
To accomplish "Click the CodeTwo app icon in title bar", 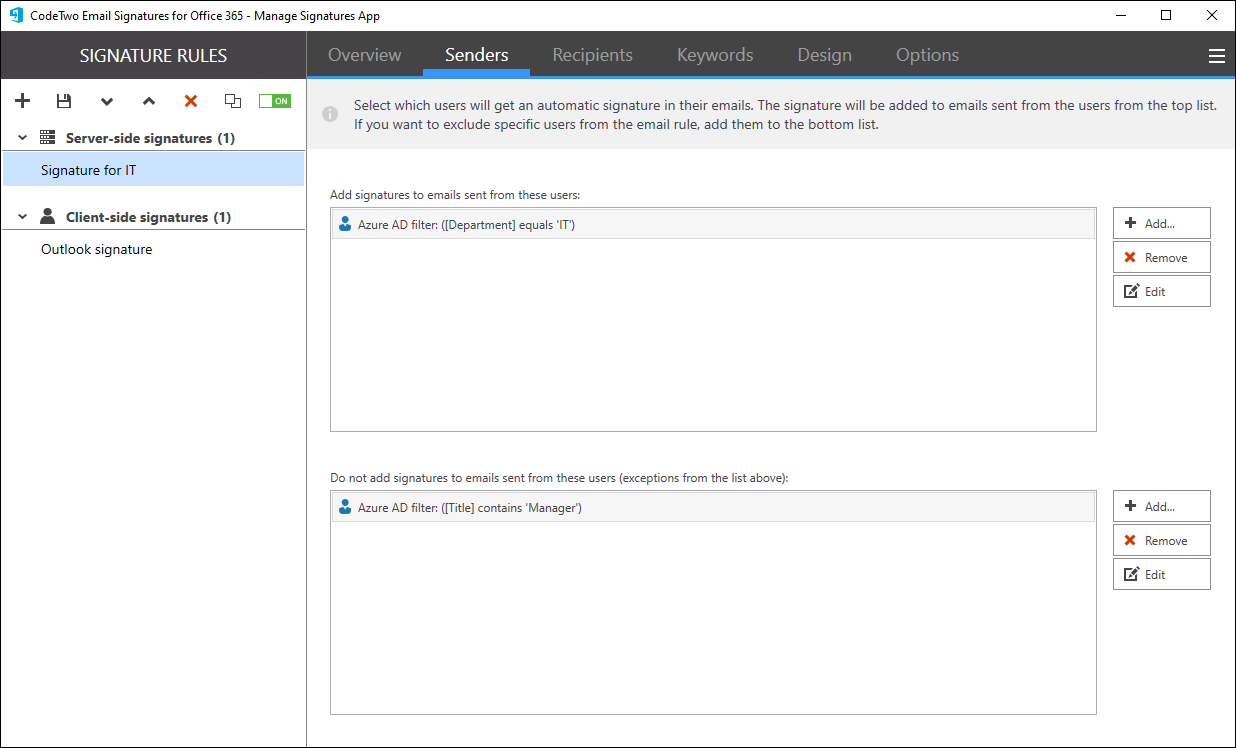I will [16, 15].
